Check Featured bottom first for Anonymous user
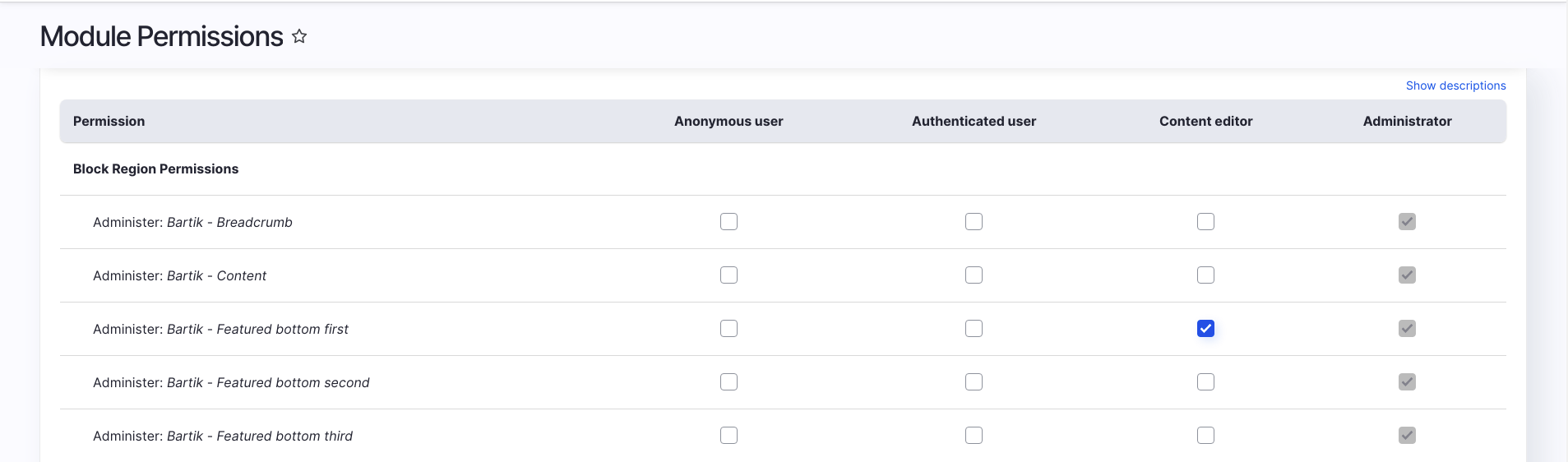 coord(728,329)
